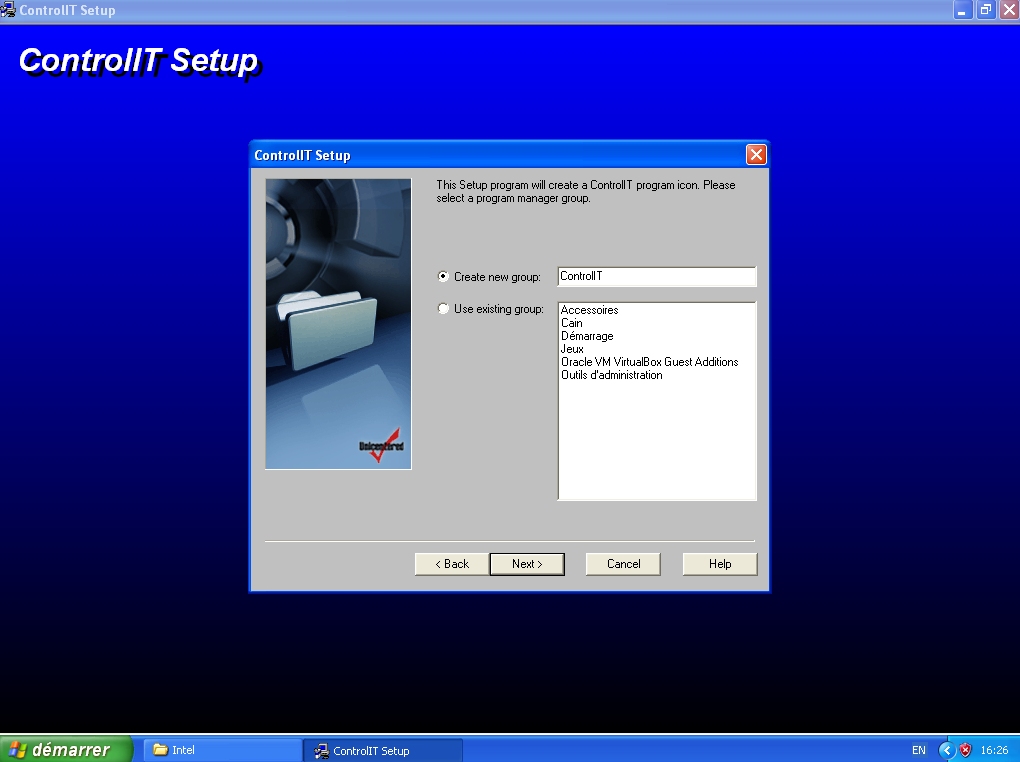Select the Use existing group radio button
The image size is (1020, 762).
(444, 309)
